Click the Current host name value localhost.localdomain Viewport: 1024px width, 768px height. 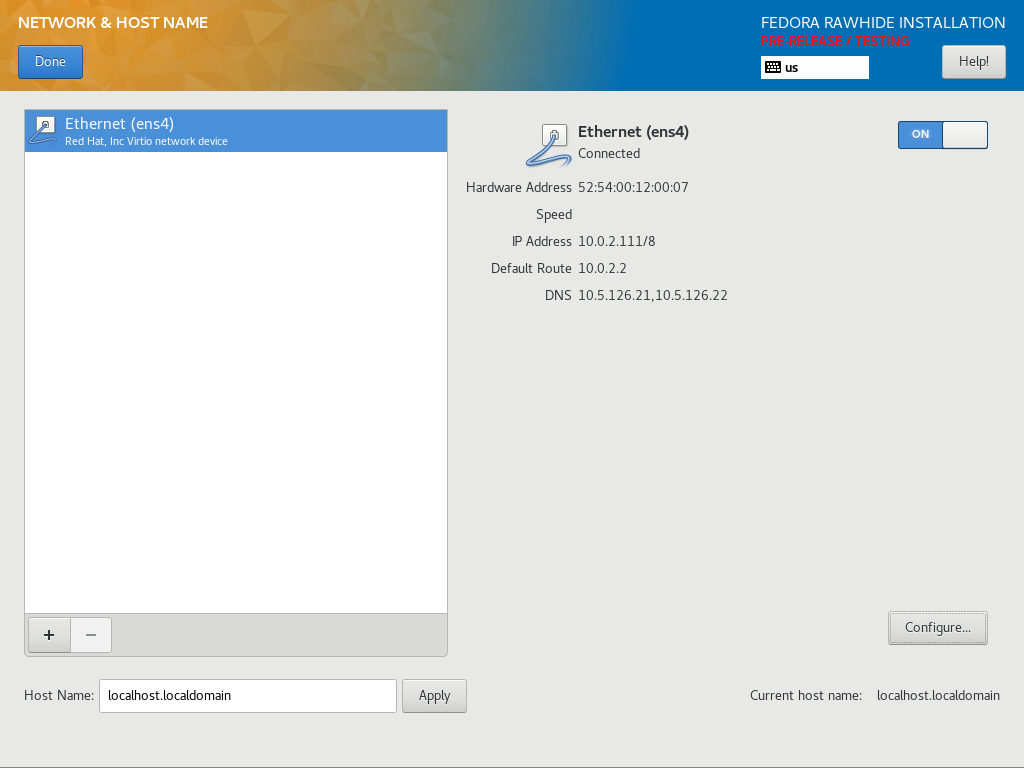point(938,696)
